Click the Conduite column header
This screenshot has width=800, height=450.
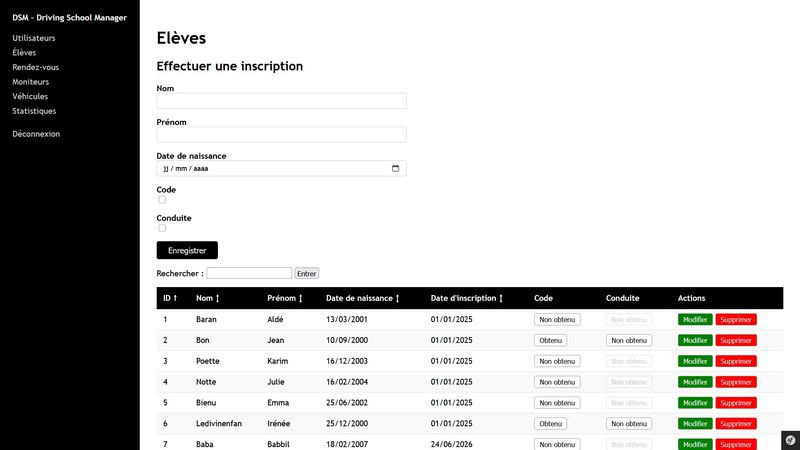point(622,298)
